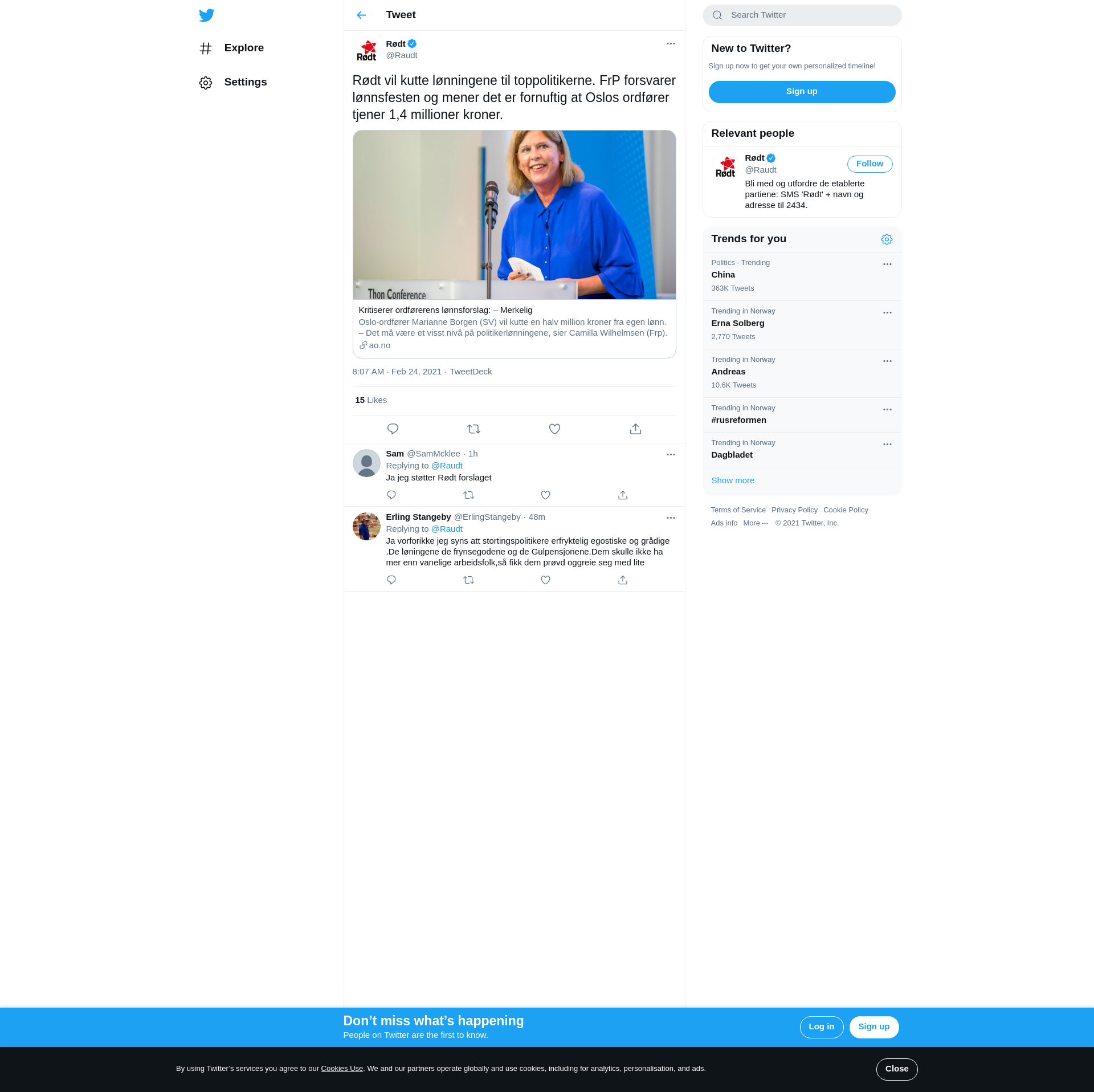Viewport: 1094px width, 1092px height.
Task: Share Erling Stangeby's reply
Action: pyautogui.click(x=623, y=580)
